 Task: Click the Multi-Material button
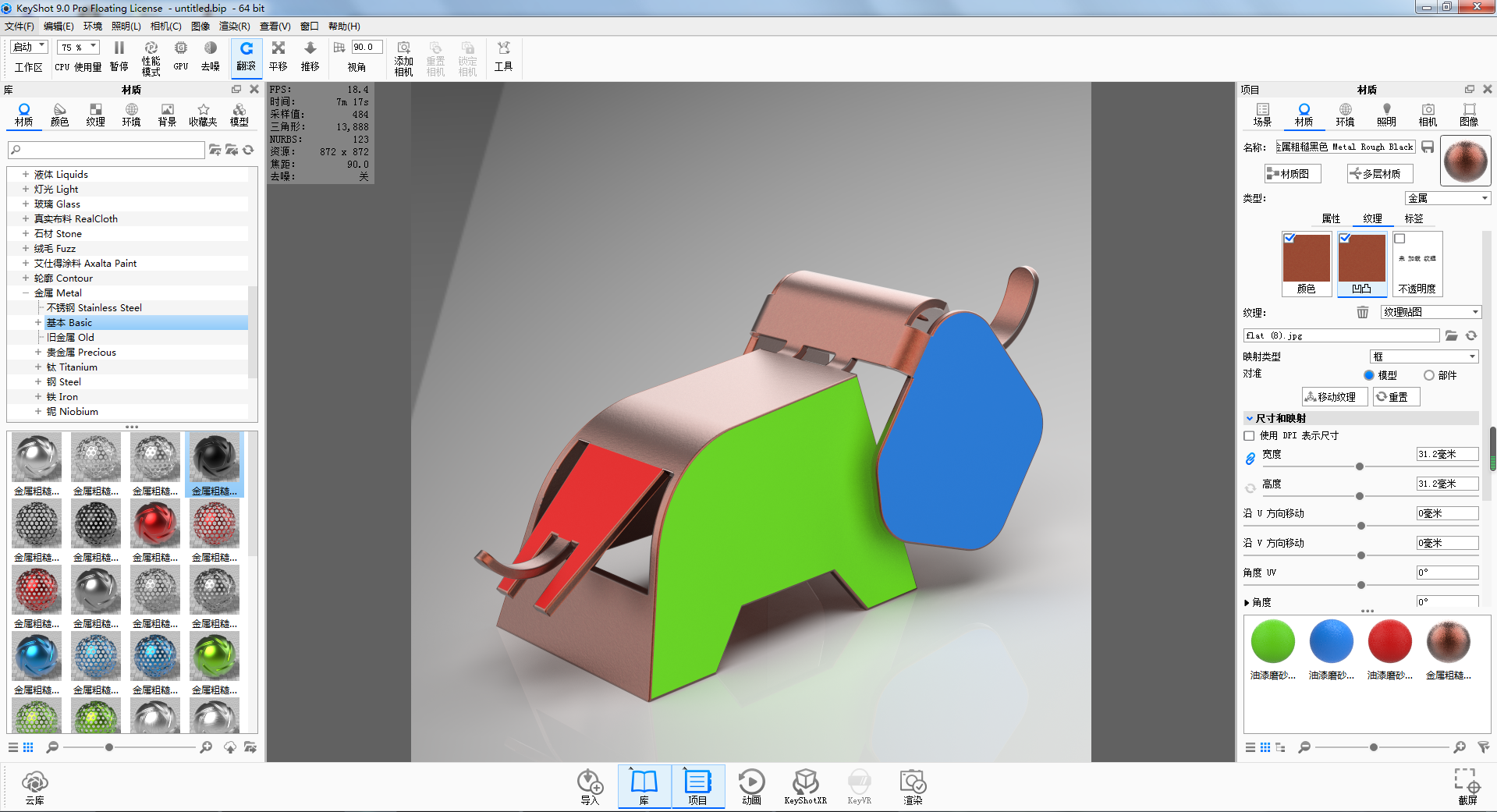(x=1380, y=174)
